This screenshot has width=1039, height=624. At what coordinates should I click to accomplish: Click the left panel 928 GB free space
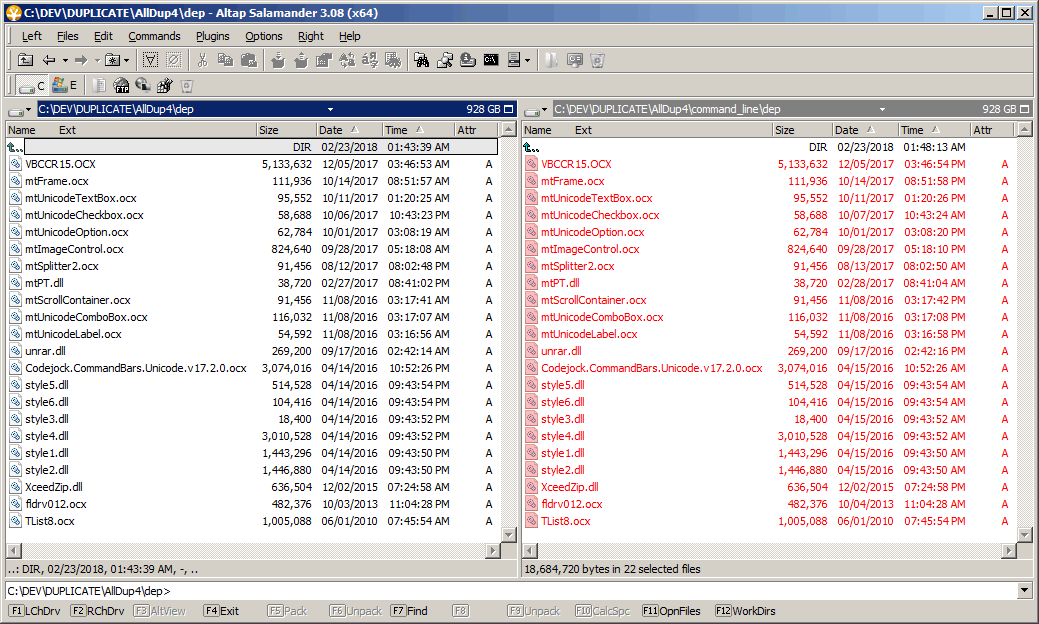click(483, 109)
